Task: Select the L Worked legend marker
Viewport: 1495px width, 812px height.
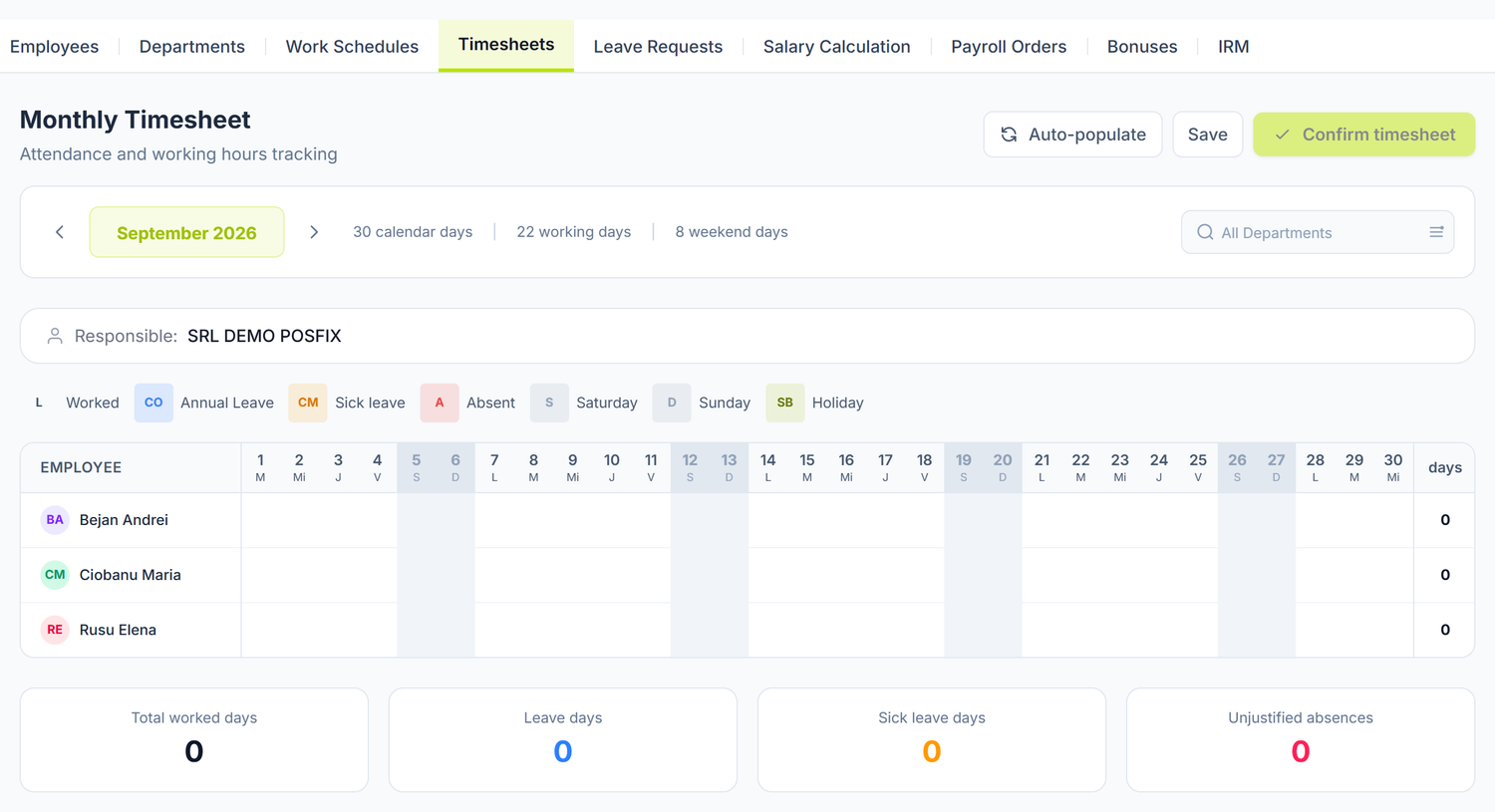Action: click(x=39, y=403)
